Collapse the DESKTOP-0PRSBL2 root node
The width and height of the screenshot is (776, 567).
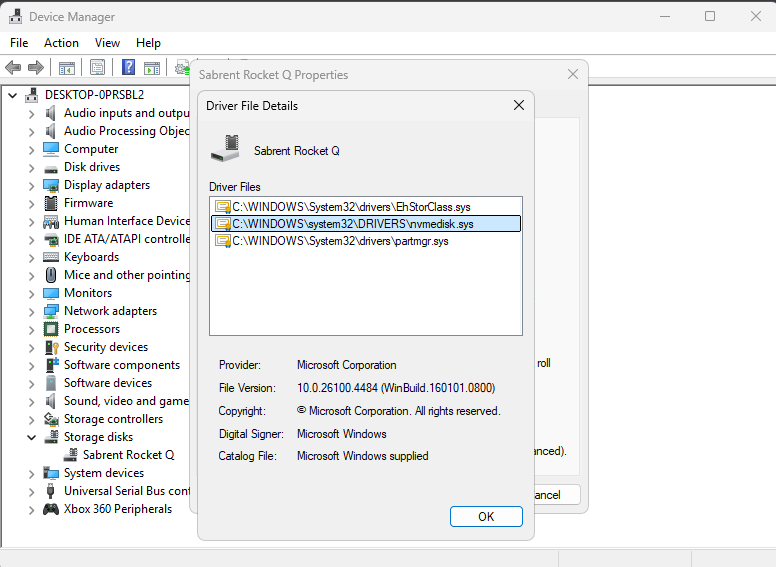(x=13, y=95)
